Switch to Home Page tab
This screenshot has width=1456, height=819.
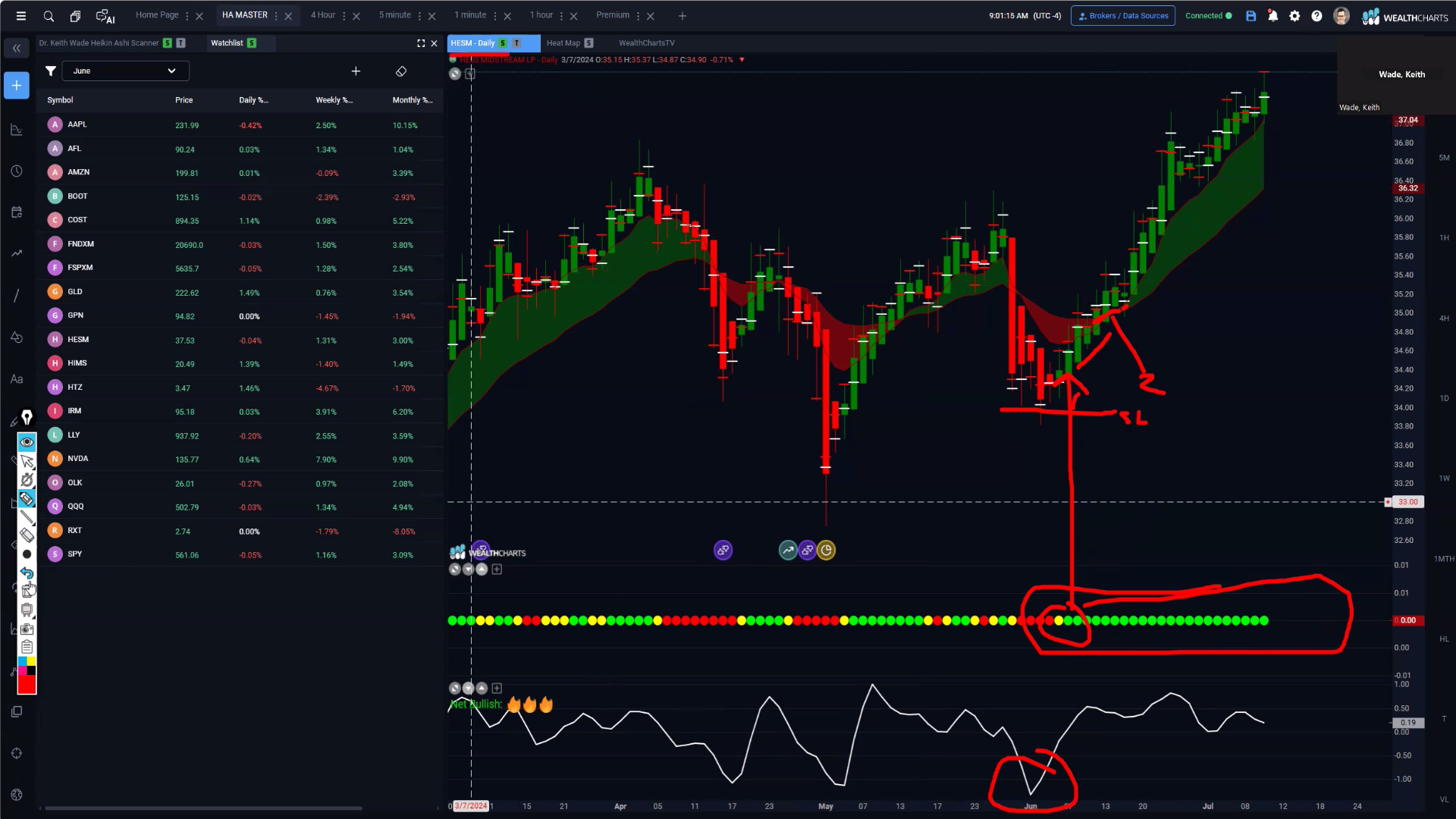click(157, 15)
